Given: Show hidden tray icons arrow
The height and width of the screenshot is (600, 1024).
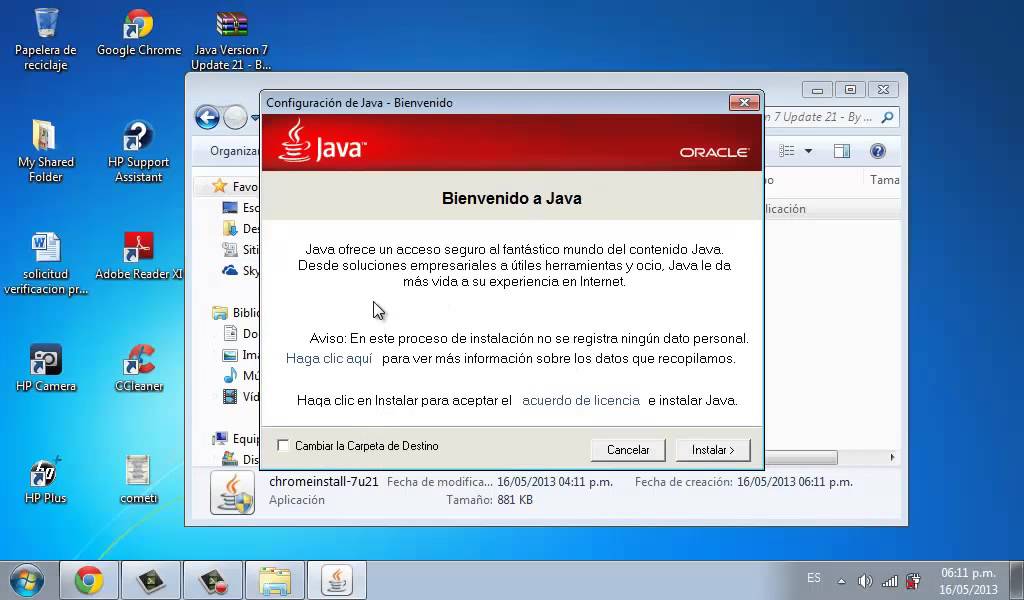Looking at the screenshot, I should 842,581.
